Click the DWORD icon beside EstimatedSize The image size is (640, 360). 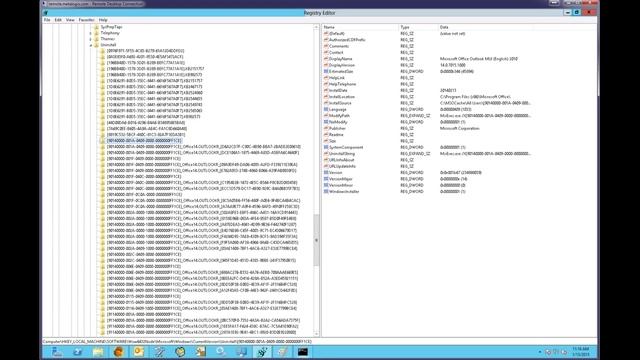pos(326,71)
